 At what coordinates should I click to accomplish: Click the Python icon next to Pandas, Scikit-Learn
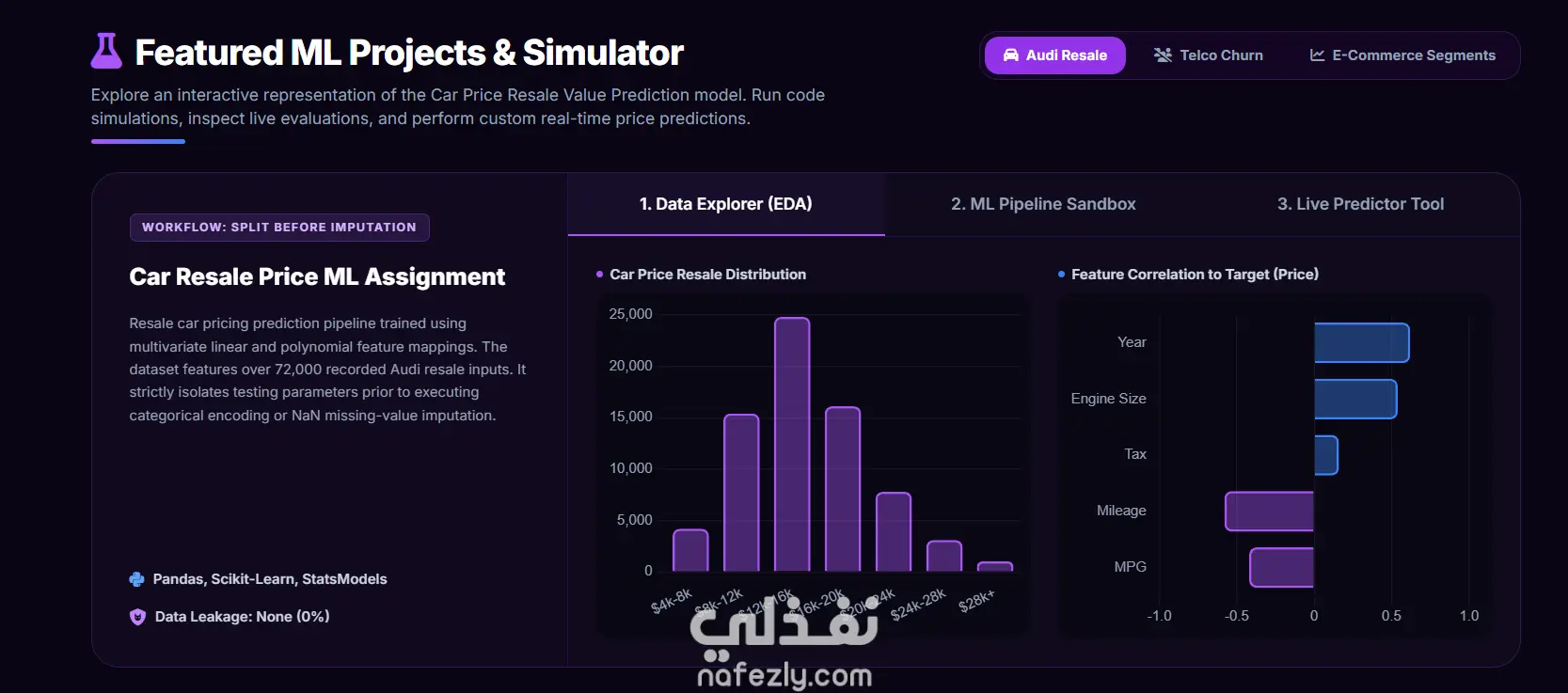tap(136, 579)
